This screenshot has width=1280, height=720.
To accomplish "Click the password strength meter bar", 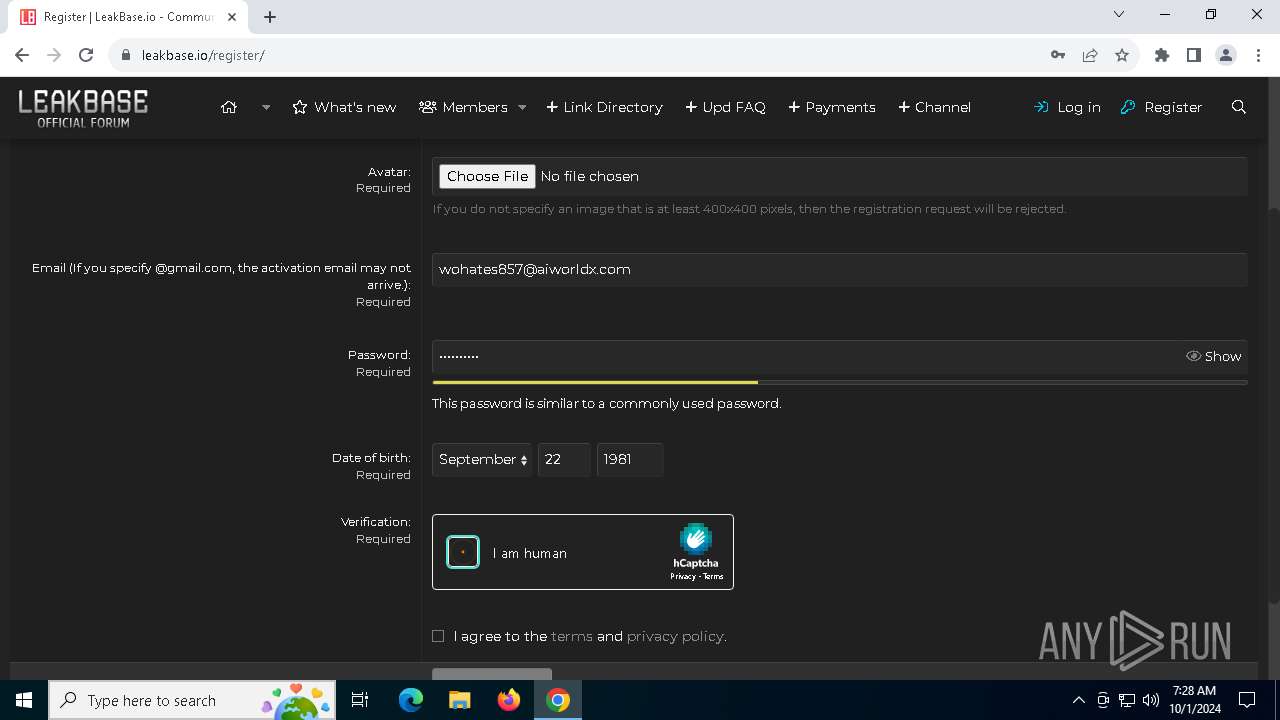I will pos(839,382).
